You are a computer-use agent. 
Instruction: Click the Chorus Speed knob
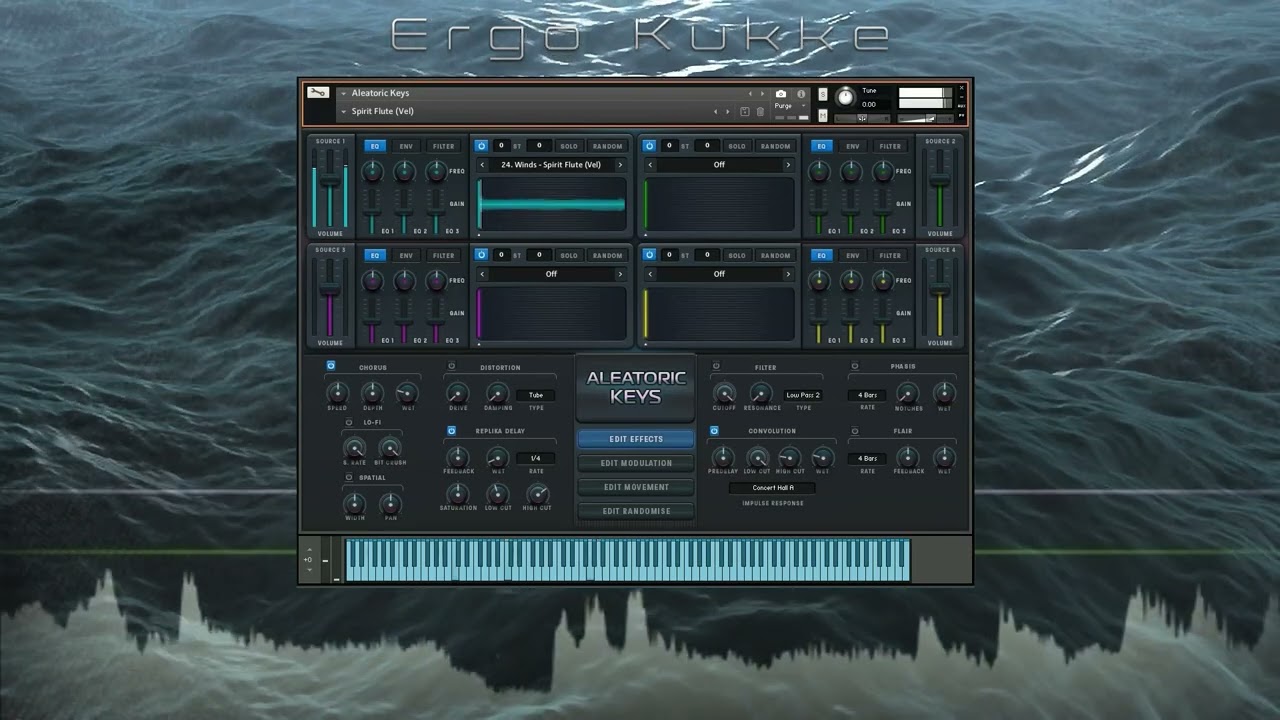[x=338, y=392]
